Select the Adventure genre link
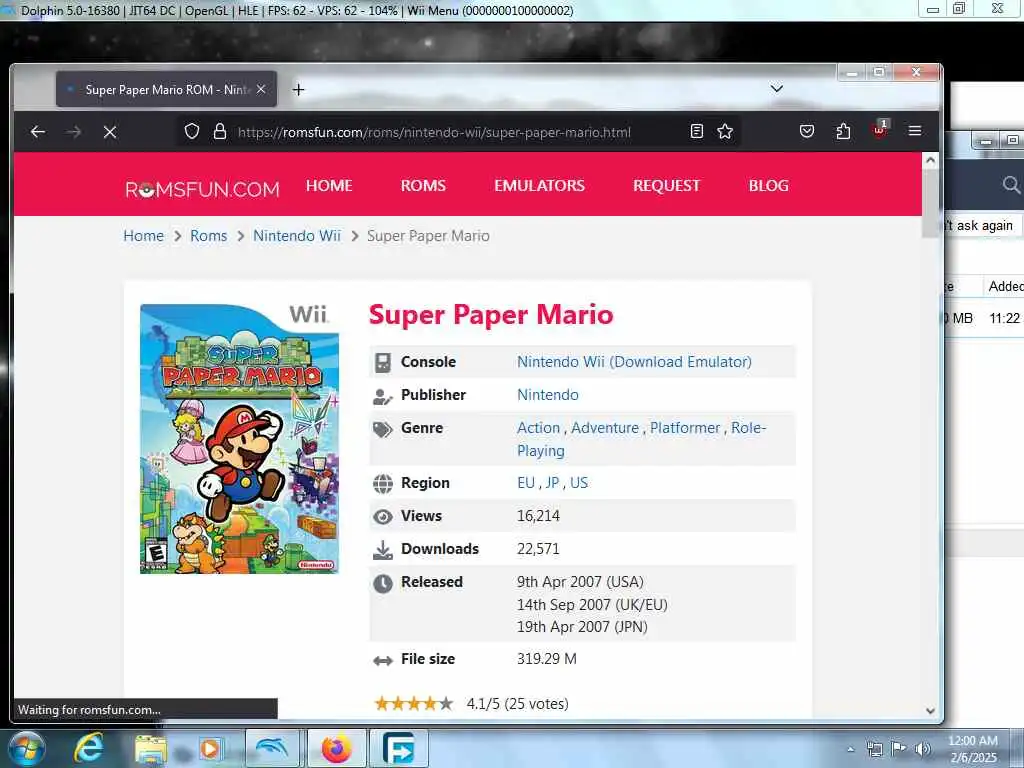The image size is (1024, 768). click(605, 428)
